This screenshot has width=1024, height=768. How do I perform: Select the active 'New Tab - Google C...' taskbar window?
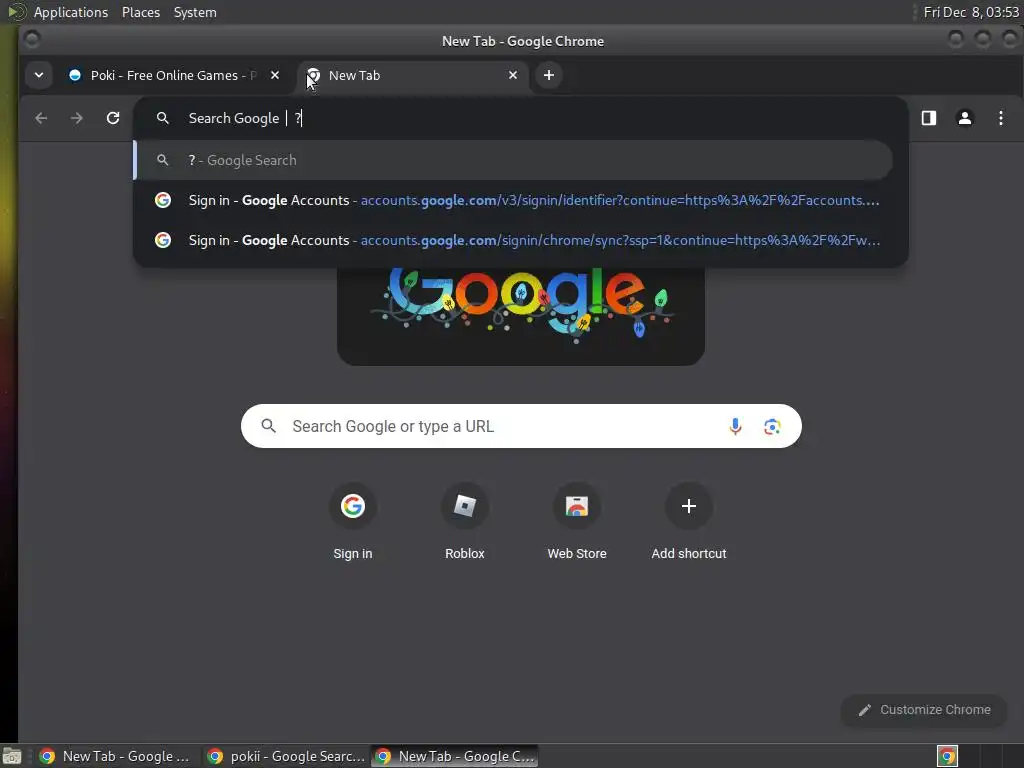455,756
